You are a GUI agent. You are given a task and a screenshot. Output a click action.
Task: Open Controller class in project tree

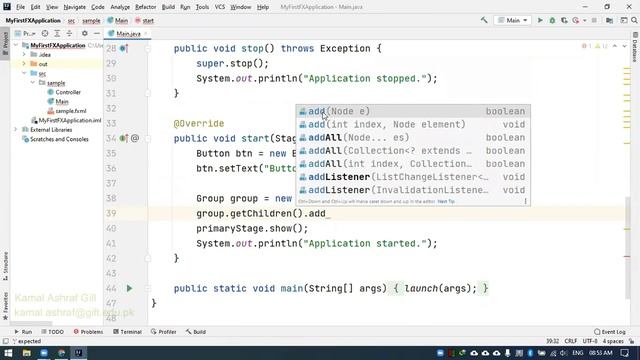coord(64,92)
